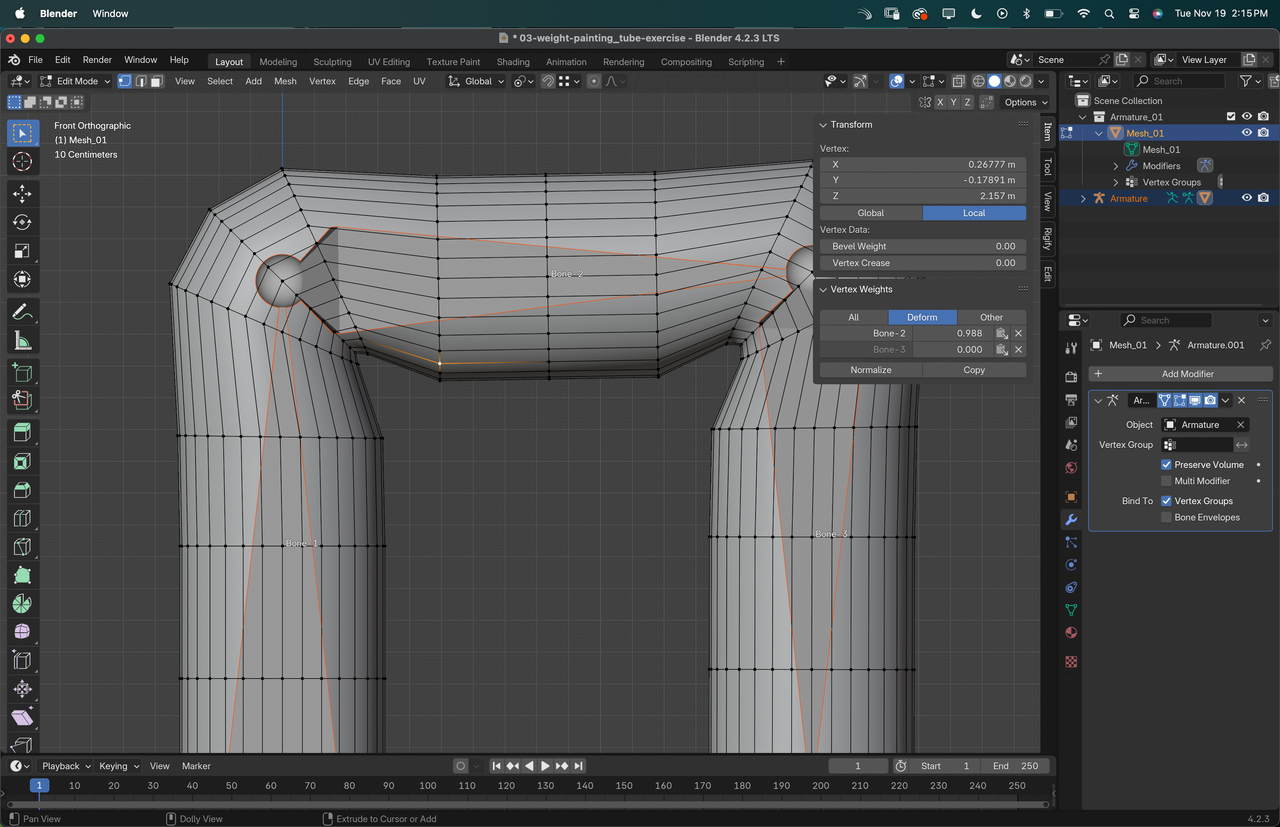Click the Normalize button
This screenshot has height=827, width=1280.
871,370
